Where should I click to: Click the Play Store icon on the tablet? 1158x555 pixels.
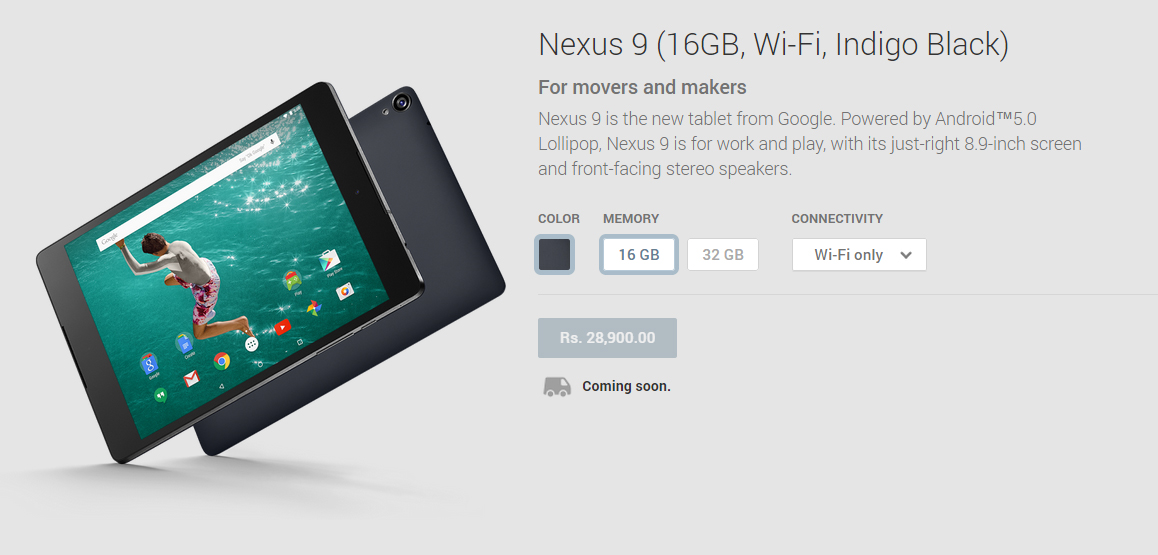point(329,261)
